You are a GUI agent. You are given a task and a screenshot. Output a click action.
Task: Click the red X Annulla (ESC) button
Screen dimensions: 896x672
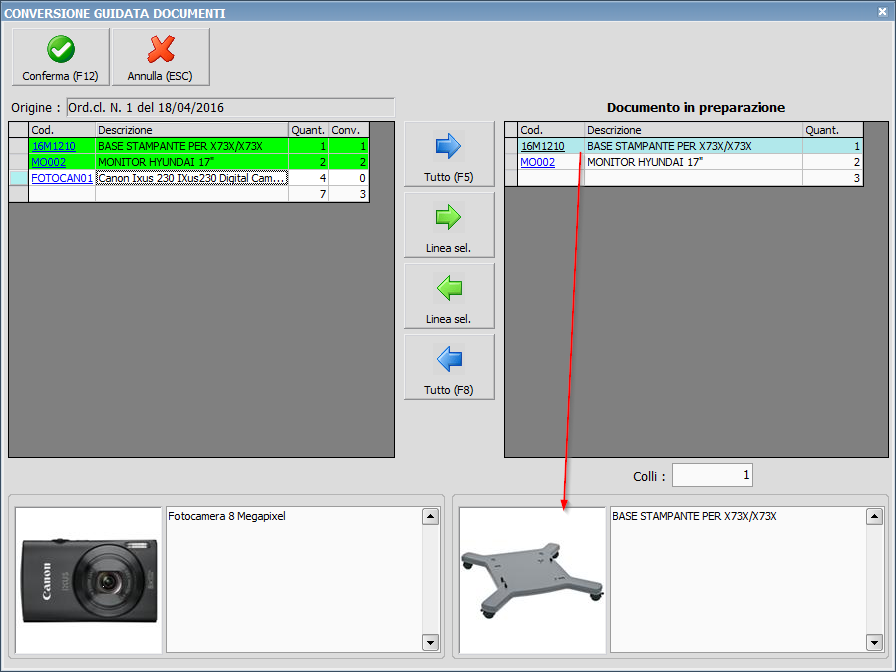click(161, 57)
